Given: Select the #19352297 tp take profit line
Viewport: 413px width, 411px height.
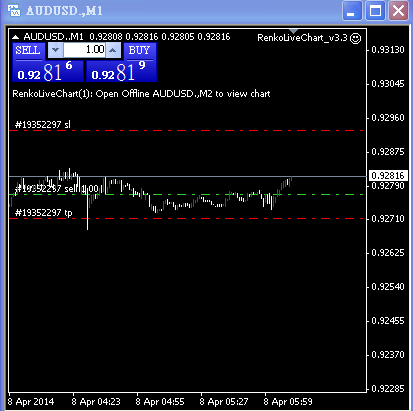Looking at the screenshot, I should pyautogui.click(x=186, y=219).
